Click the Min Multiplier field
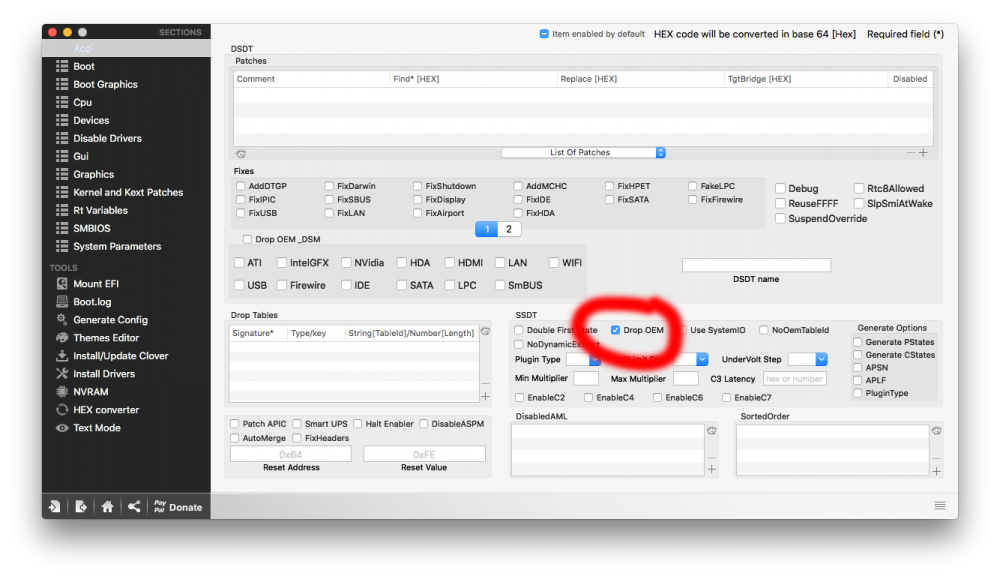The width and height of the screenshot is (1000, 579). 585,378
